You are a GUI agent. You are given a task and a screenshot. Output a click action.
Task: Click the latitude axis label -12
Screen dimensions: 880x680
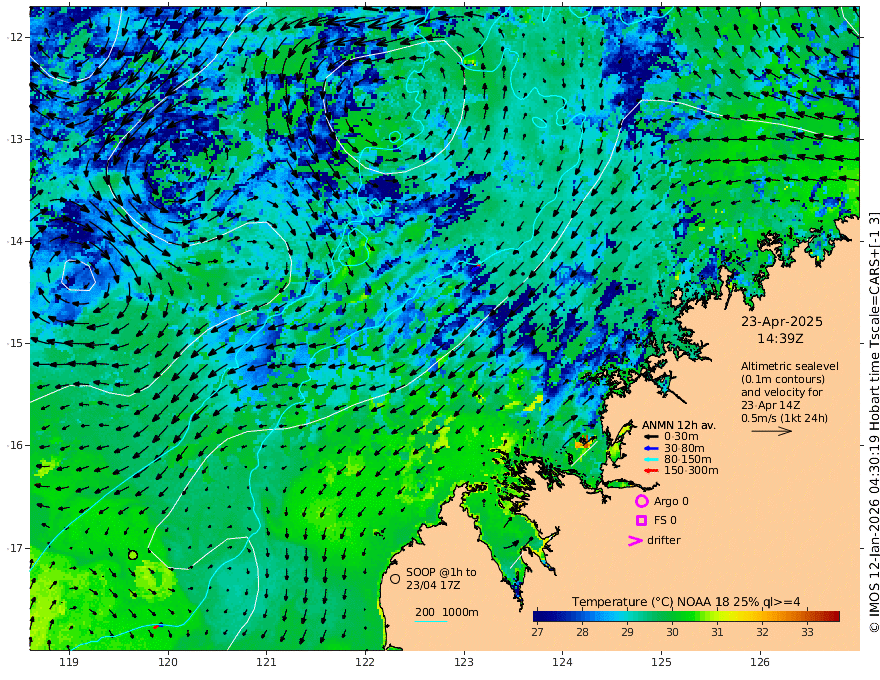pyautogui.click(x=15, y=37)
